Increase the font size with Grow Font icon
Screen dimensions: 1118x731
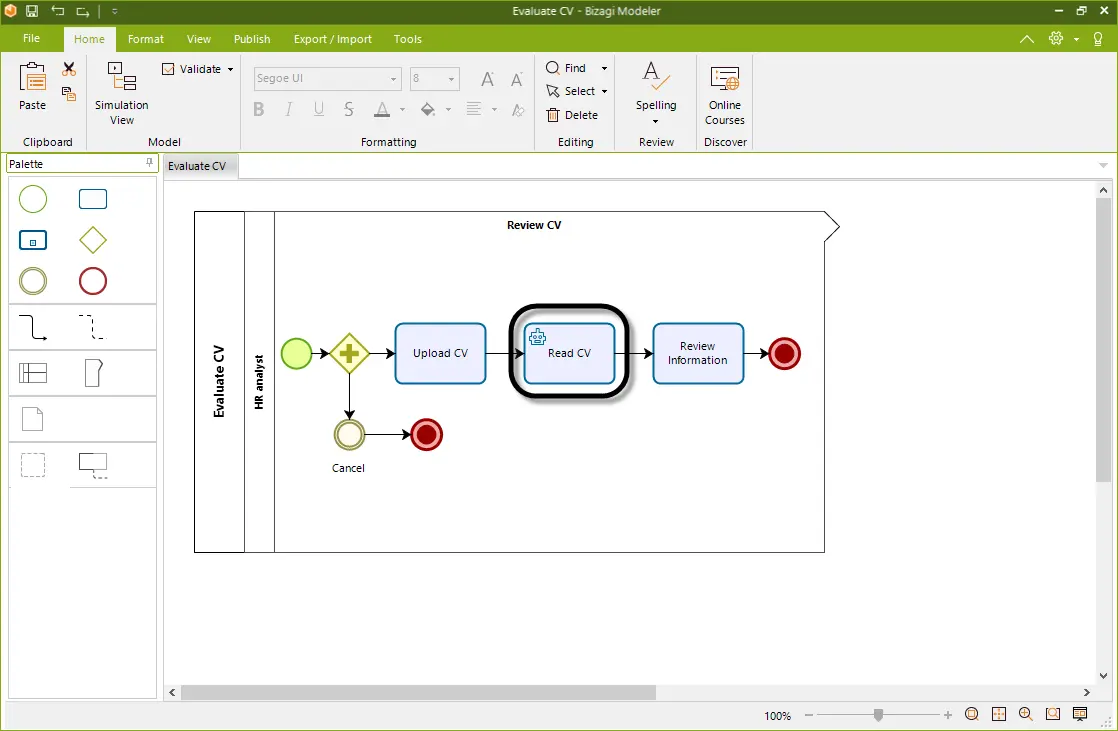point(487,78)
